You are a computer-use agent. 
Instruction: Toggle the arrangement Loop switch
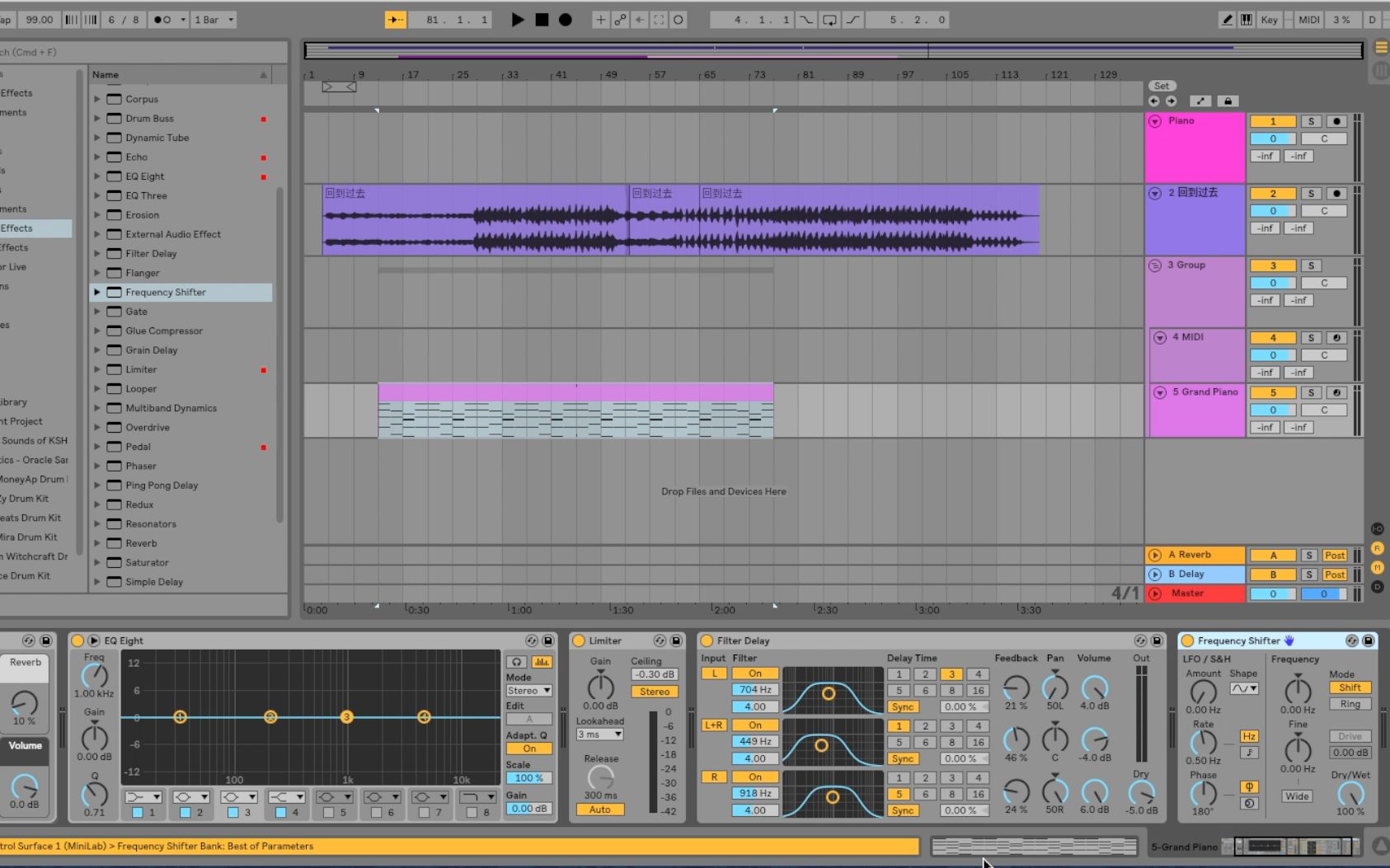(829, 19)
